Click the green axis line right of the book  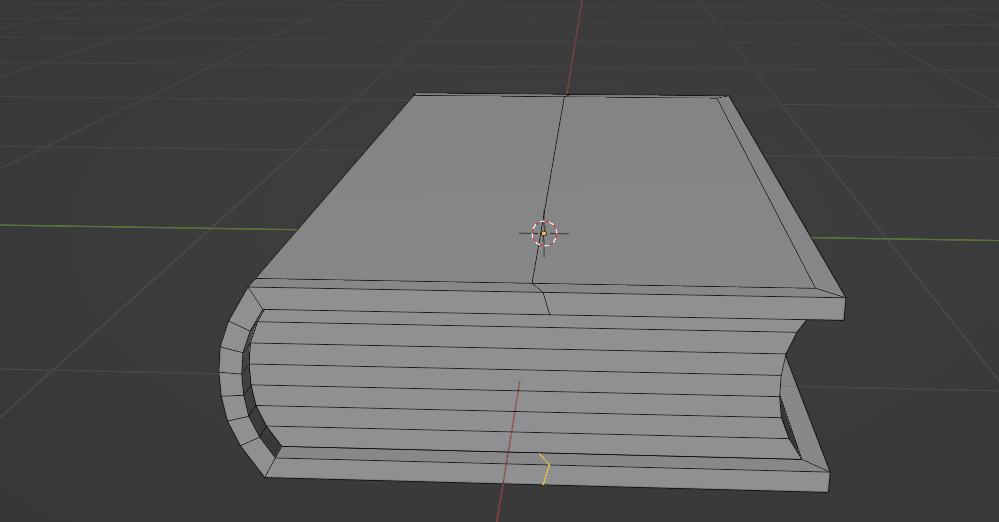pos(920,240)
